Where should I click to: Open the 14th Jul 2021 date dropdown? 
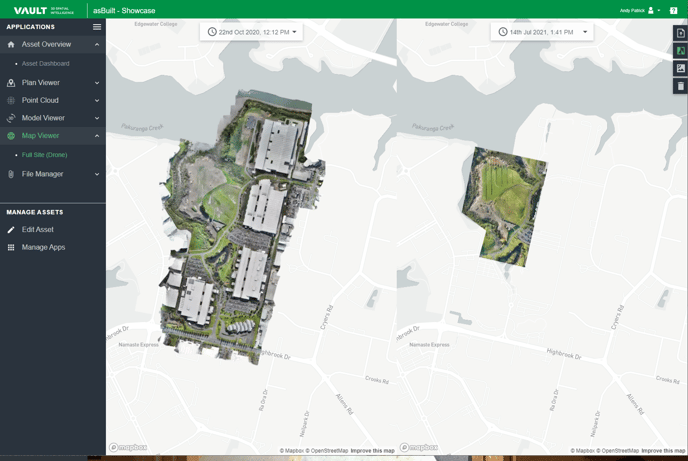click(542, 32)
